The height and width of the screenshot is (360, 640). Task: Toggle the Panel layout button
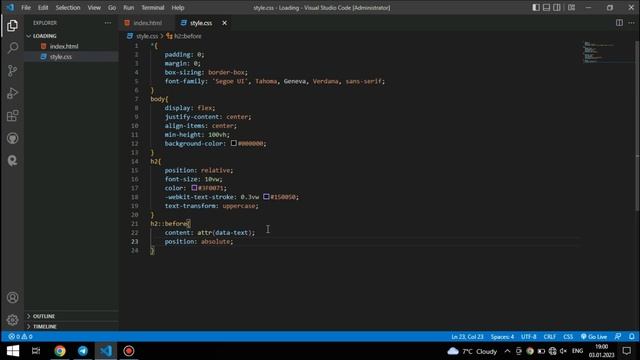click(546, 7)
